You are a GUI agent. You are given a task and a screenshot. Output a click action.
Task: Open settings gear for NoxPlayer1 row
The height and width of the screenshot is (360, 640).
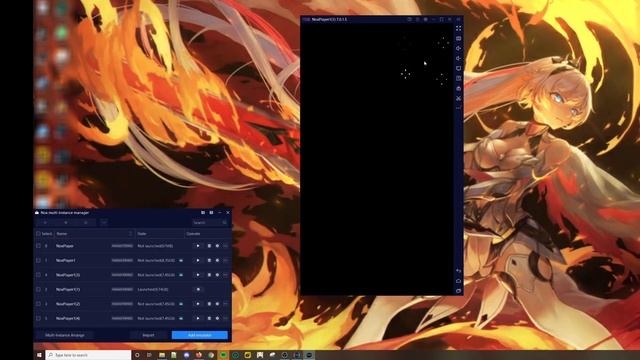pyautogui.click(x=217, y=260)
